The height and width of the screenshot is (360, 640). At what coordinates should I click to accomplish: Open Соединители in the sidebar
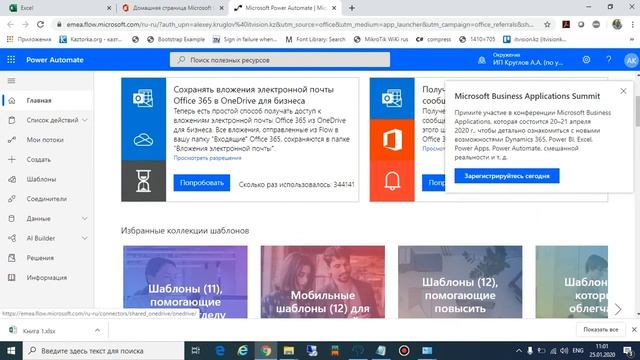[47, 199]
